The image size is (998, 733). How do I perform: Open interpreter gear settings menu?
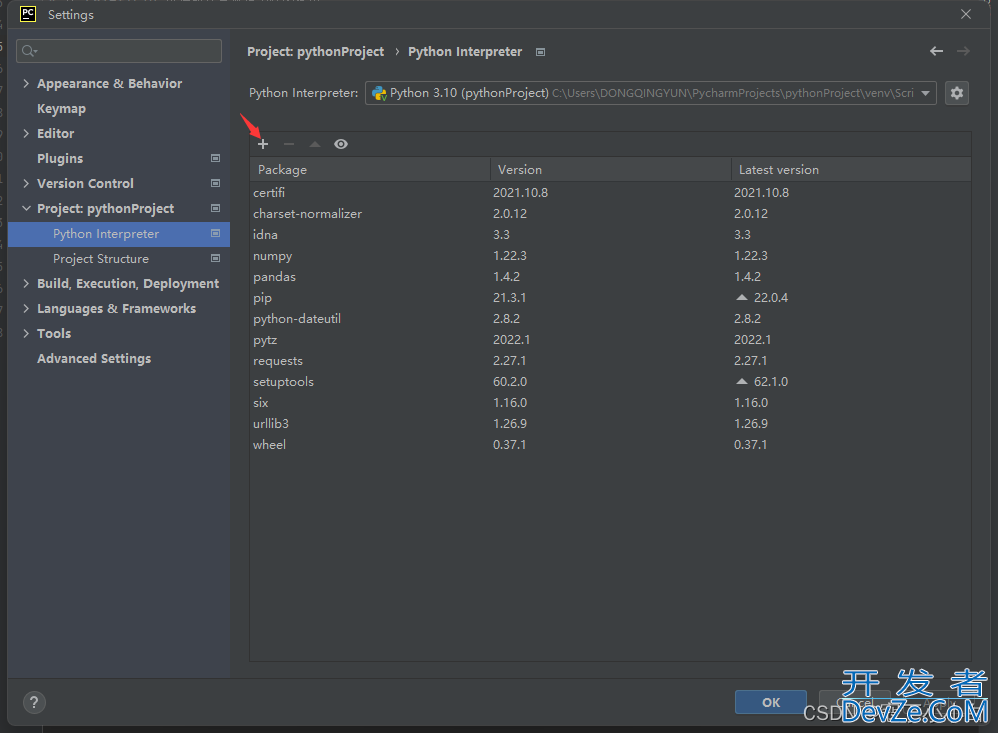(x=957, y=93)
